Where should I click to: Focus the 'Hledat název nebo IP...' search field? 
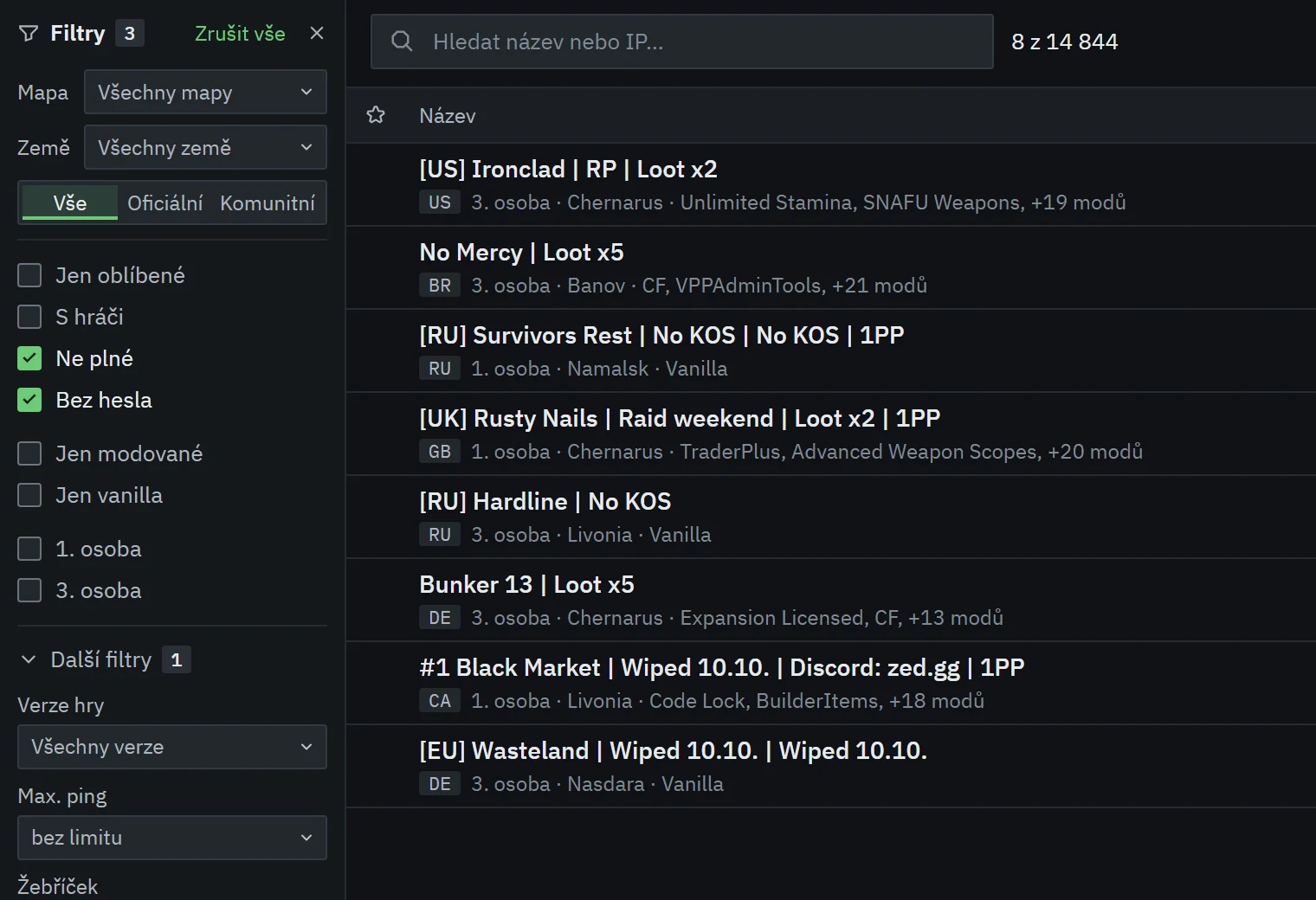(x=682, y=42)
